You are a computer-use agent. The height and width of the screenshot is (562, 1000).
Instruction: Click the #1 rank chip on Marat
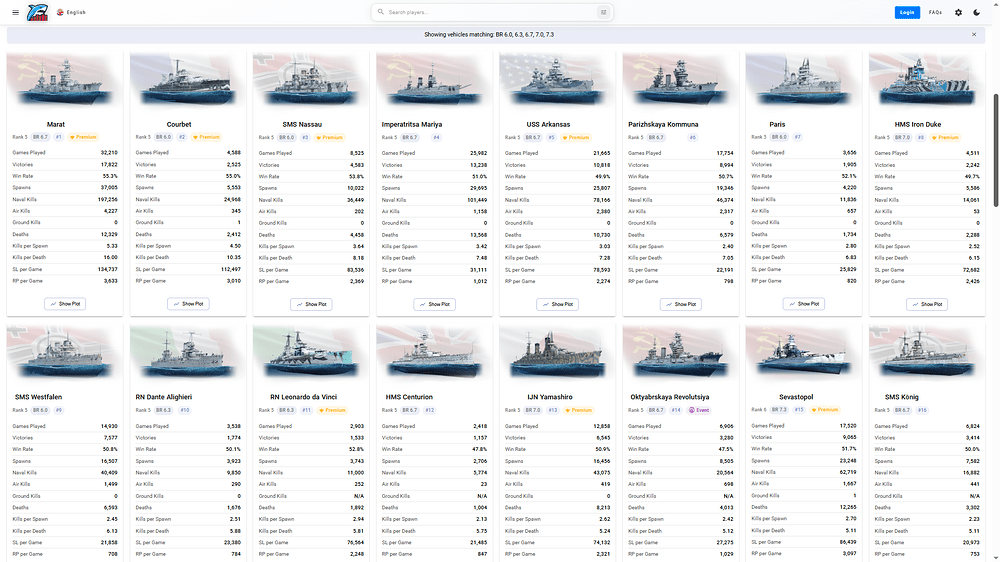pyautogui.click(x=59, y=137)
